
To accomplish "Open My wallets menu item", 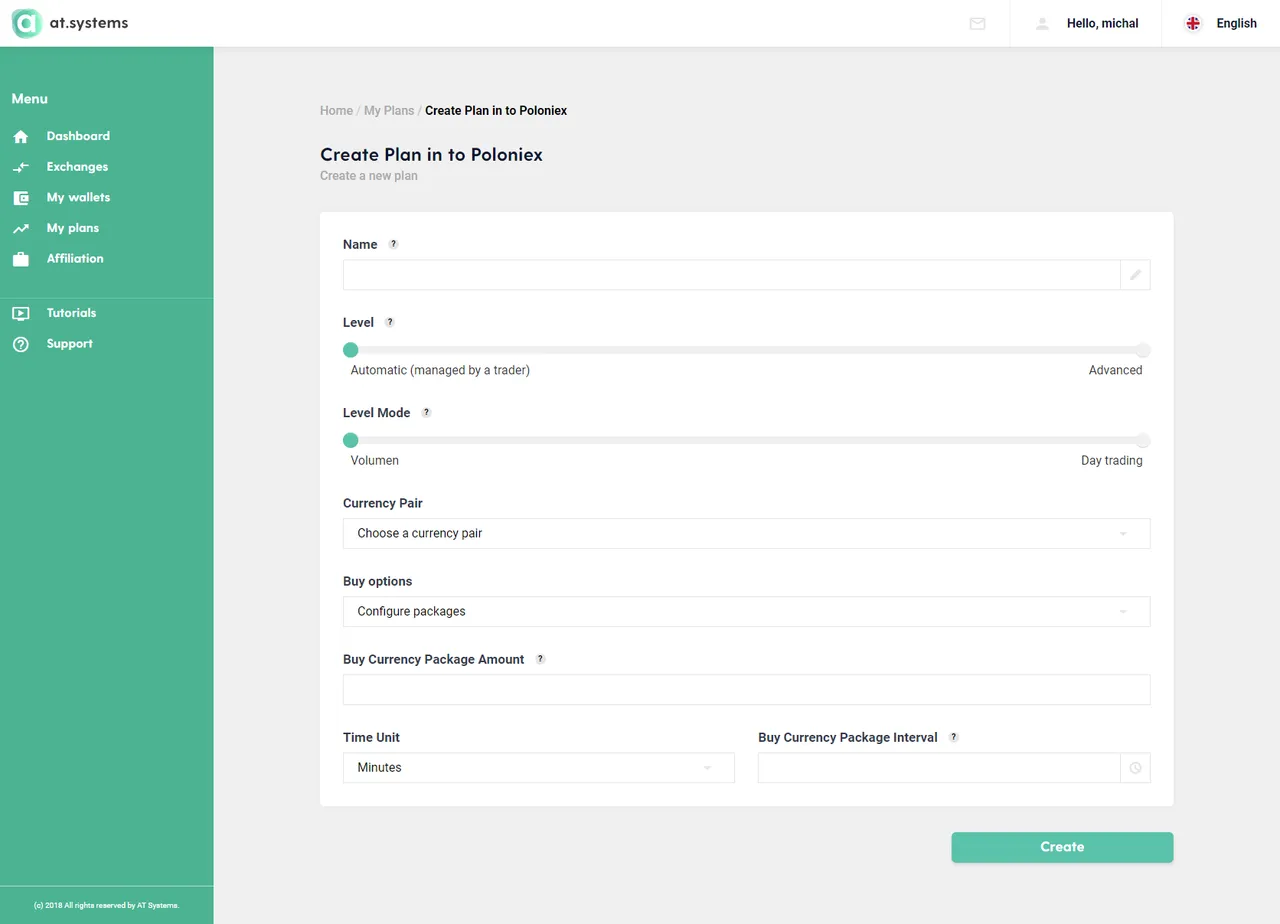I will (x=78, y=198).
